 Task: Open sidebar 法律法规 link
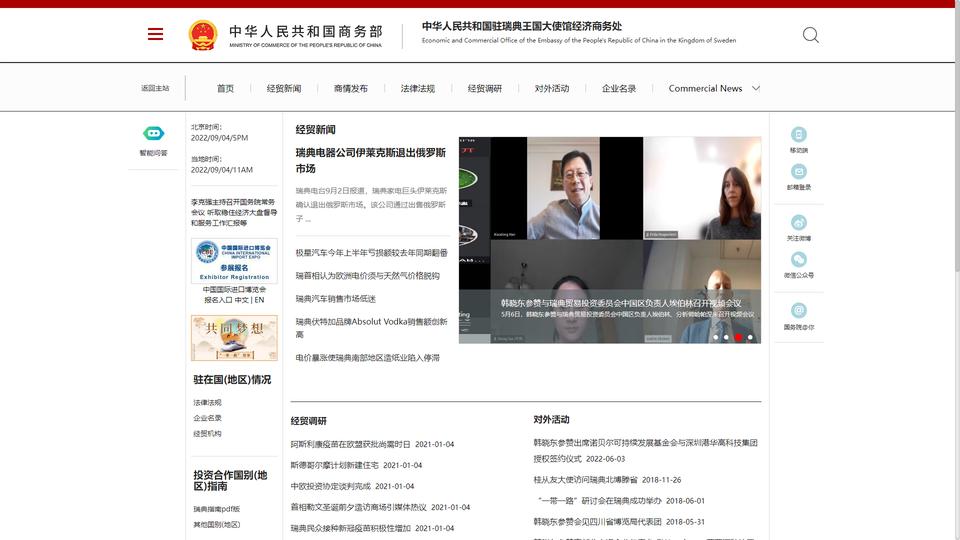(208, 402)
